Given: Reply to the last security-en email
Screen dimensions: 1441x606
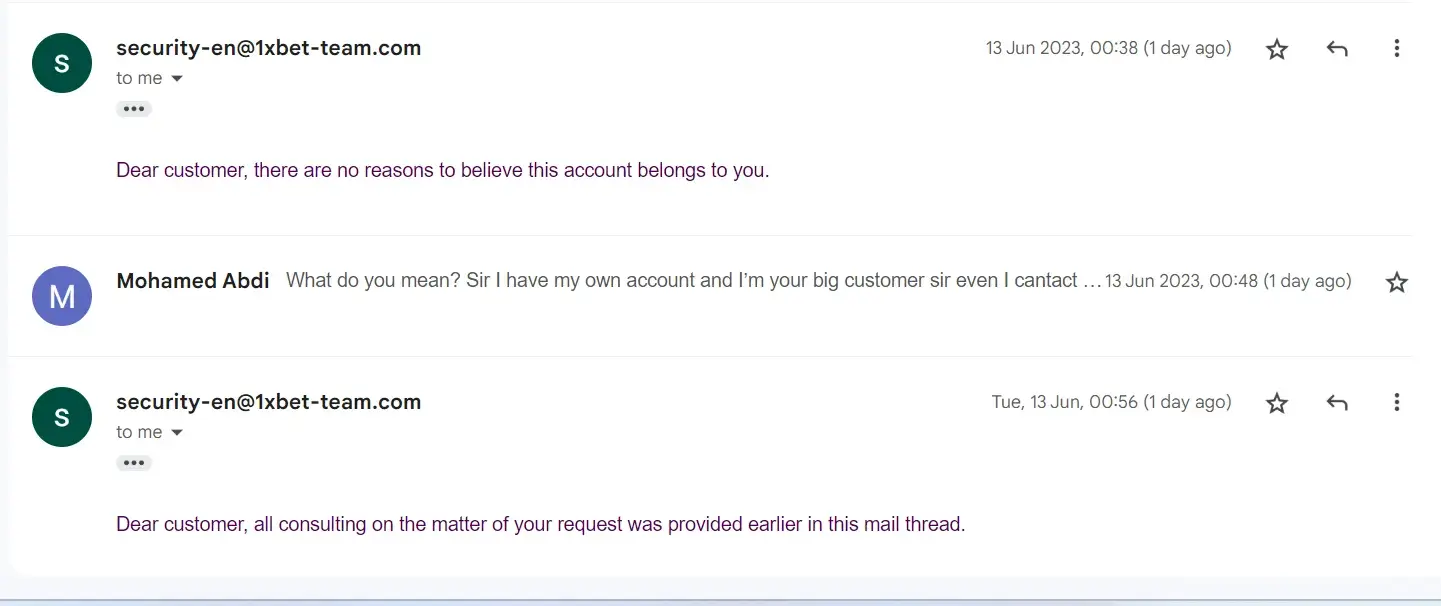Looking at the screenshot, I should 1337,402.
